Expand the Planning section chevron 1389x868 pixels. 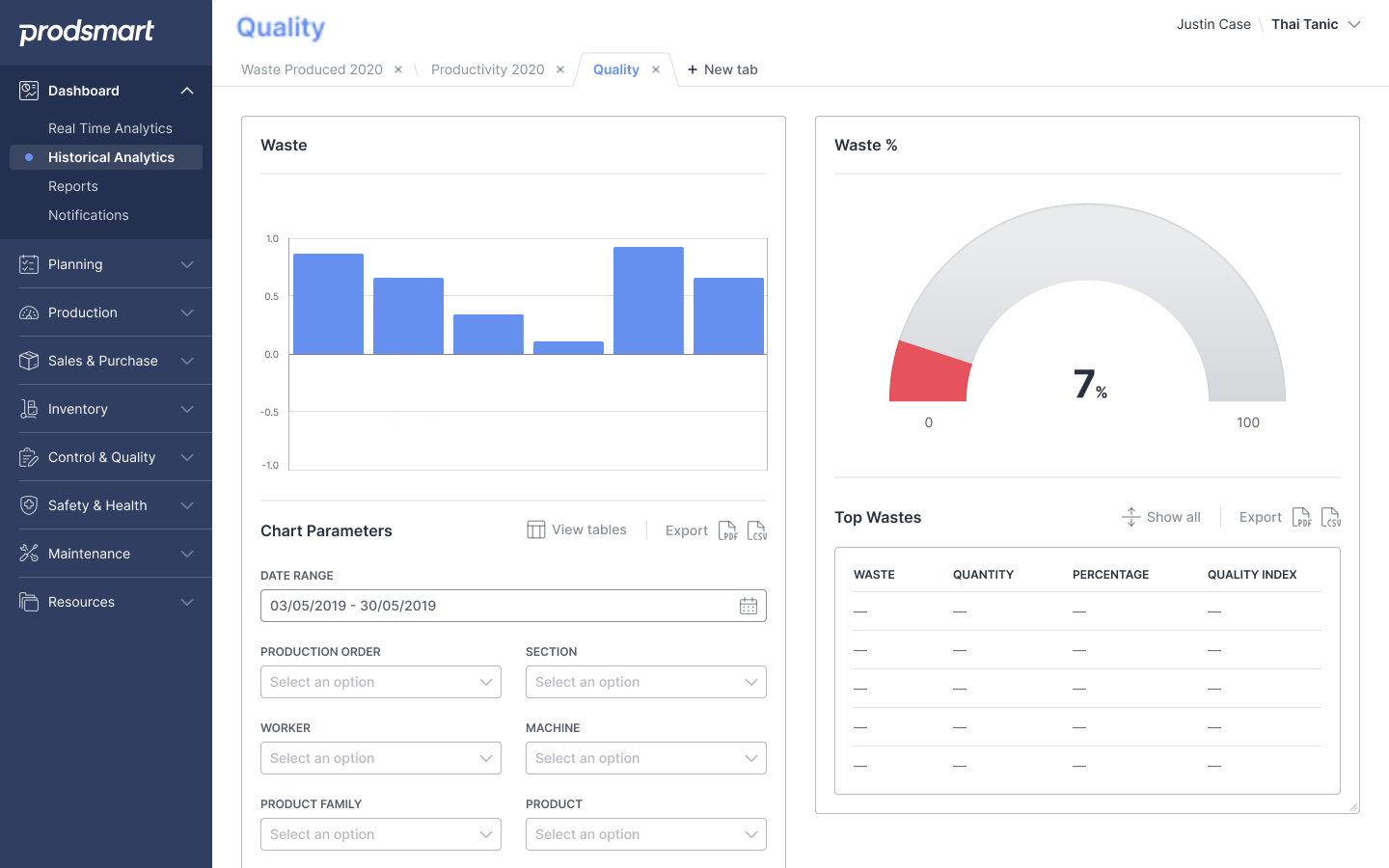(187, 264)
